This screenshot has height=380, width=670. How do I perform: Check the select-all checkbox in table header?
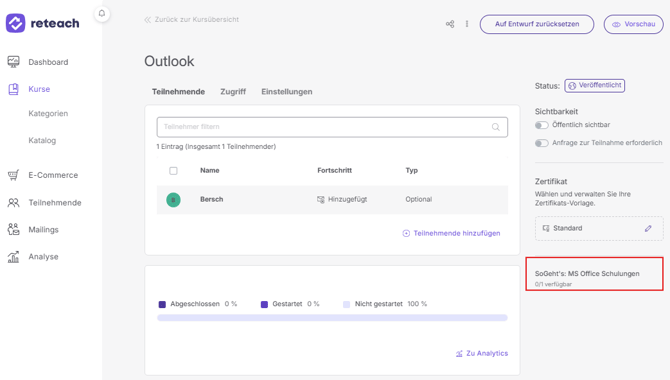pos(173,171)
